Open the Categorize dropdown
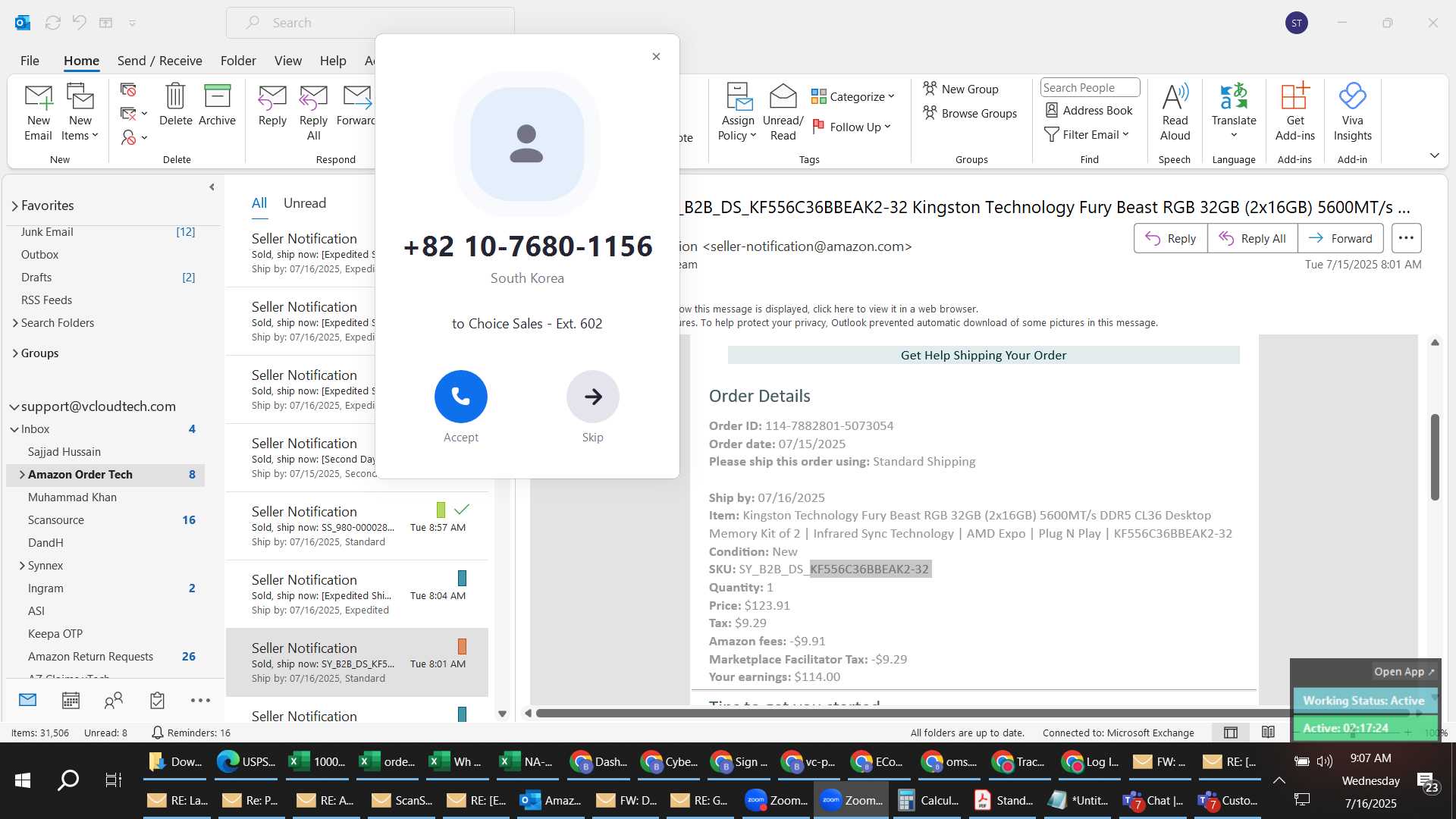 (853, 96)
